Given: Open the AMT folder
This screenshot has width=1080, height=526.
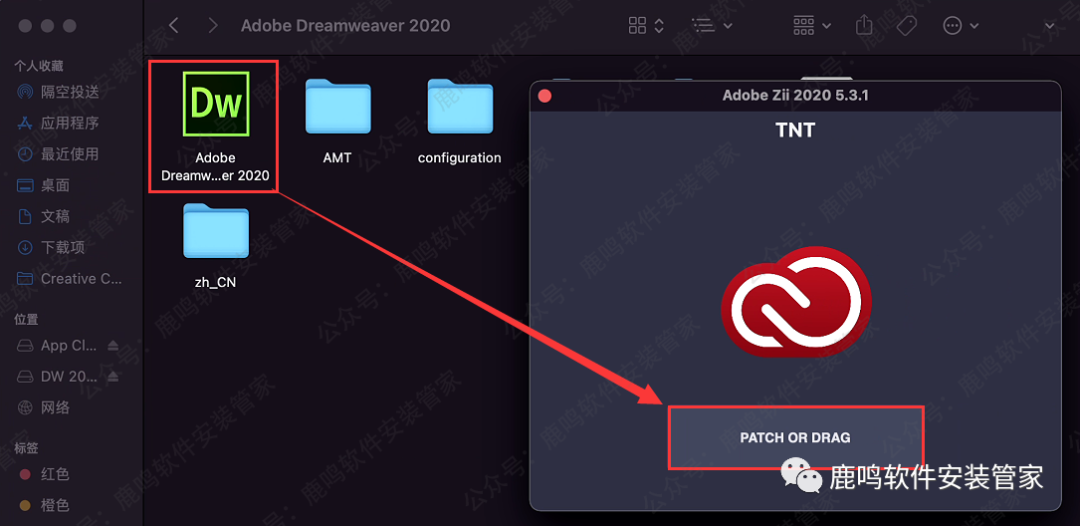Looking at the screenshot, I should [338, 106].
